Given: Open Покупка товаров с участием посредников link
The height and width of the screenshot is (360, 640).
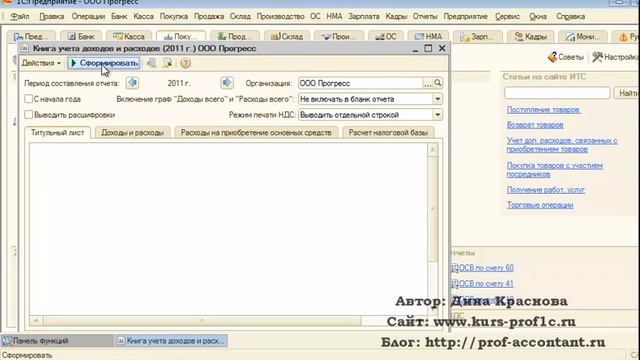Looking at the screenshot, I should click(x=555, y=170).
